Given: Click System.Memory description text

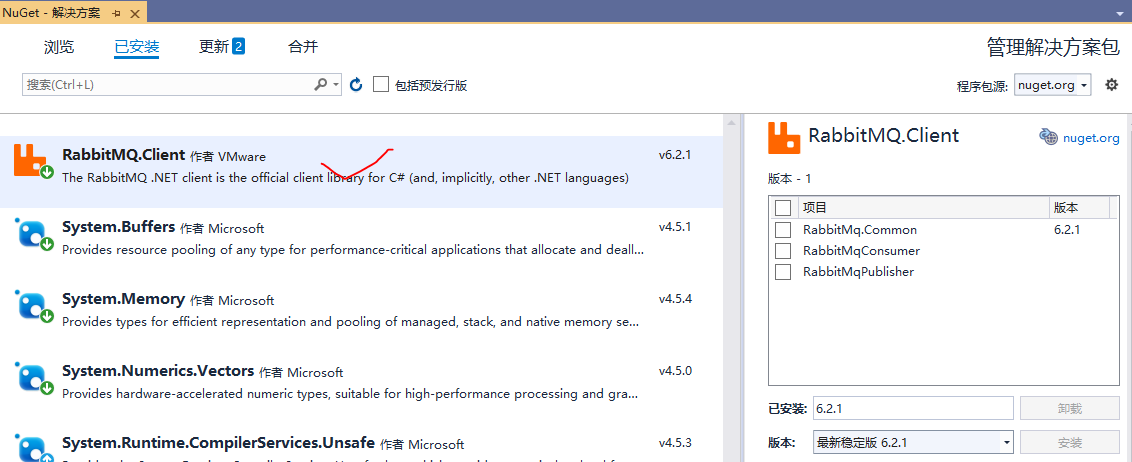Looking at the screenshot, I should [x=350, y=322].
